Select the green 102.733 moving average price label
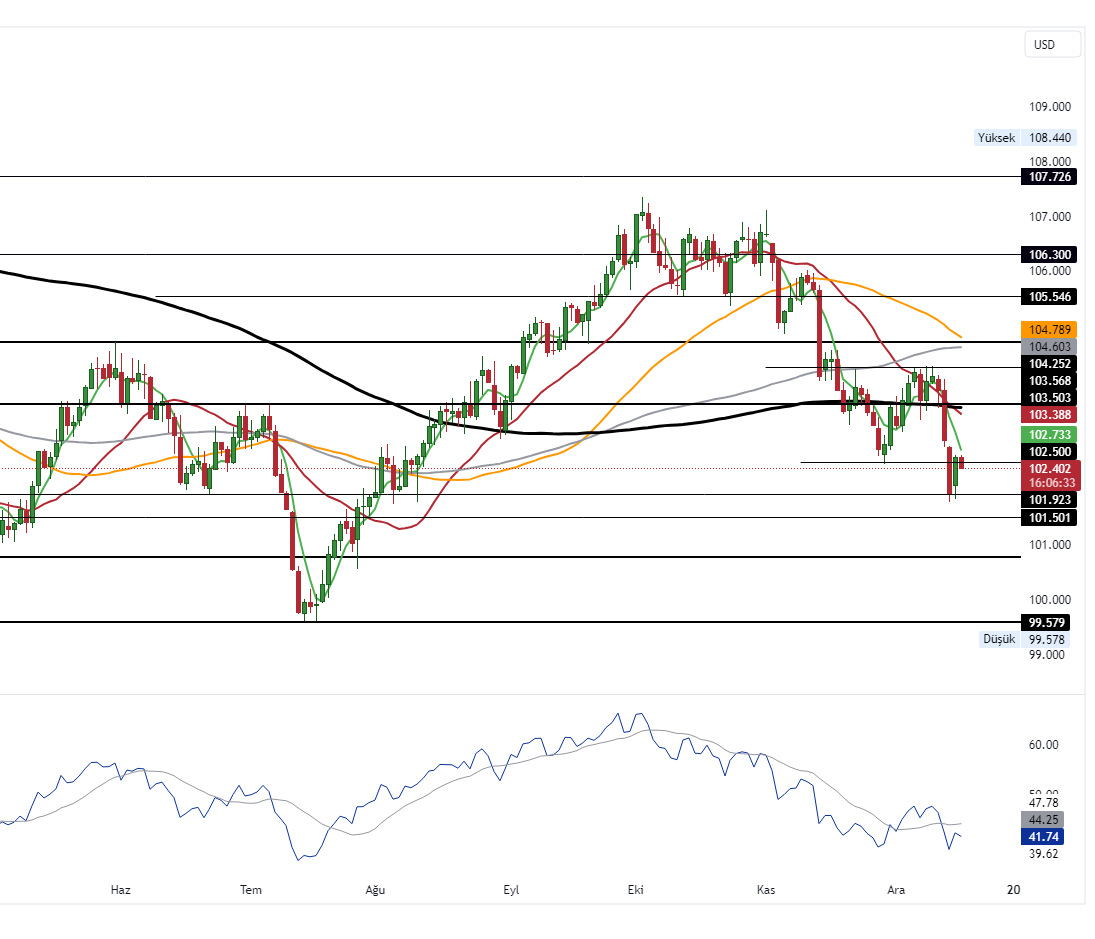The height and width of the screenshot is (939, 1095). pos(1047,434)
